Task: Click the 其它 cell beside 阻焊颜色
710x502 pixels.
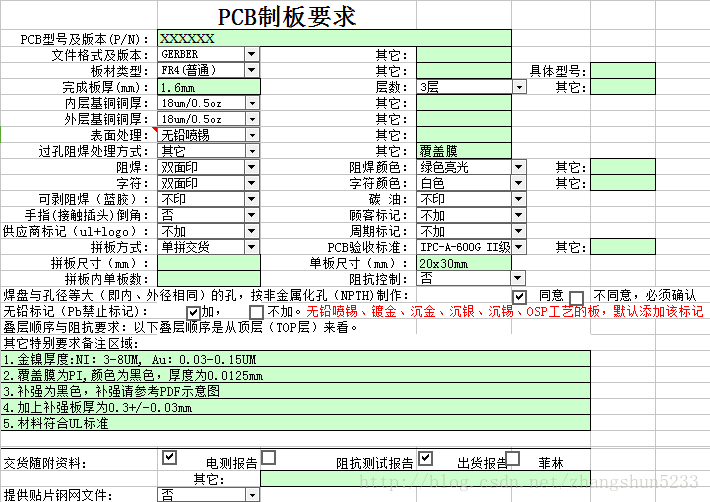Action: point(623,167)
